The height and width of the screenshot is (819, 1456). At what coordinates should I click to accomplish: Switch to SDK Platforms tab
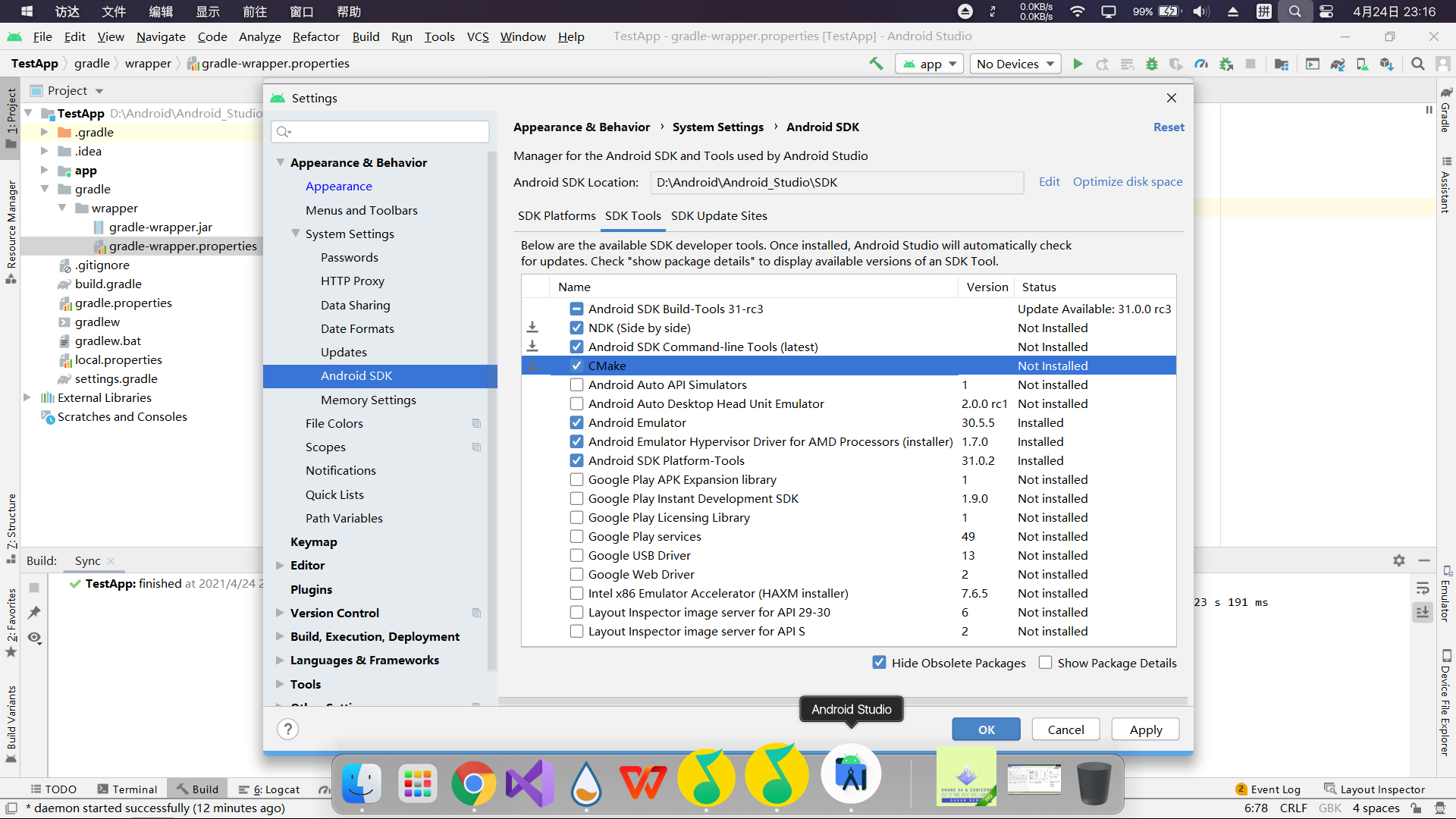click(x=556, y=216)
